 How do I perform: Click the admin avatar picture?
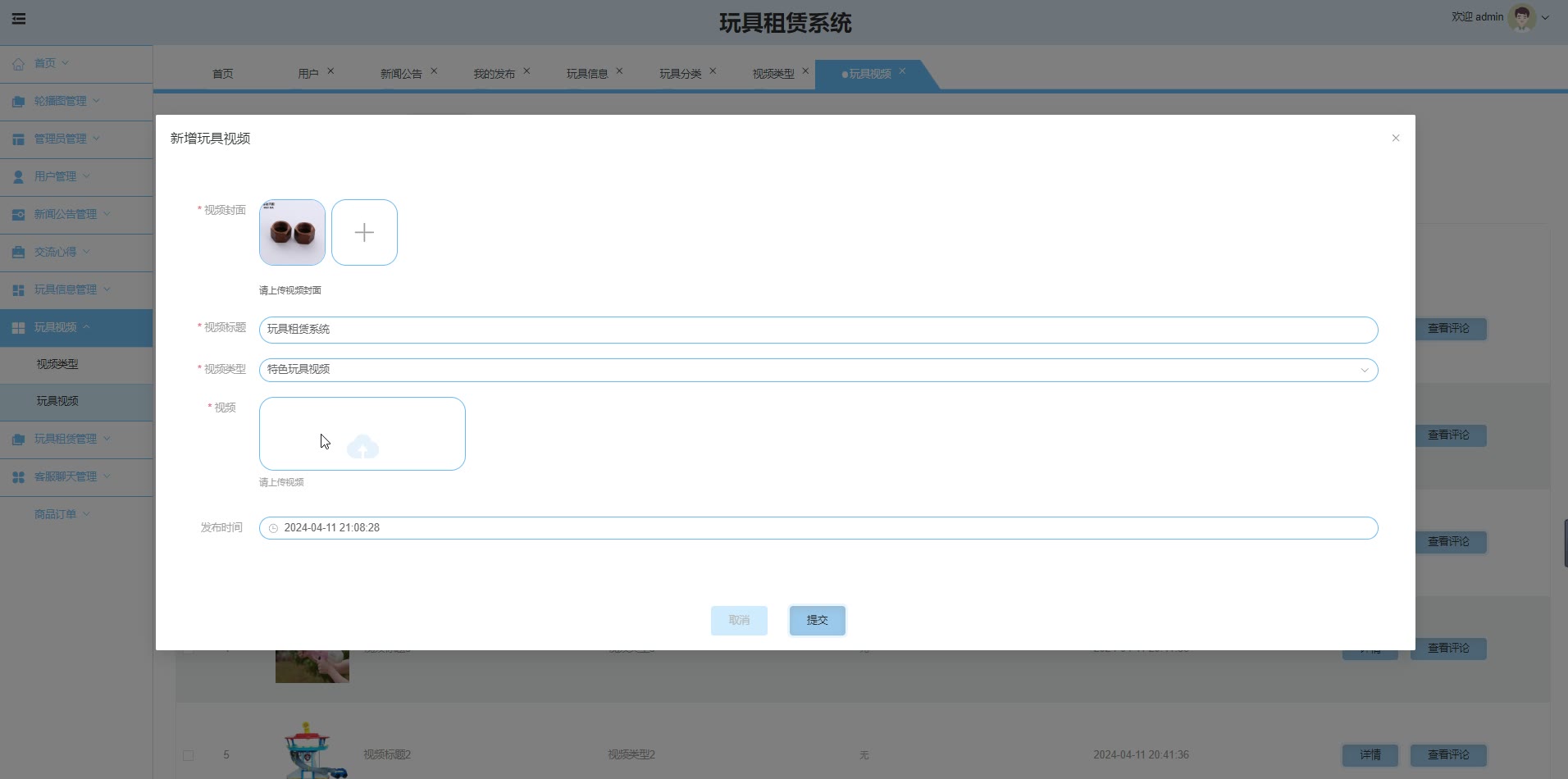point(1521,17)
